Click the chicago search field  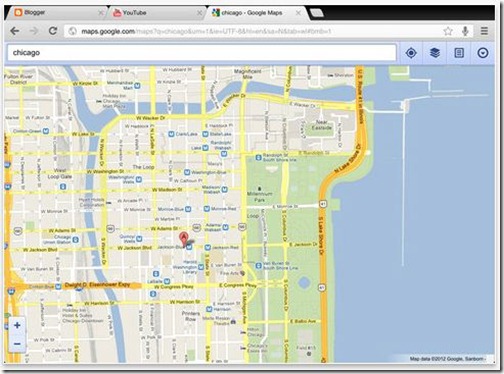click(x=202, y=53)
